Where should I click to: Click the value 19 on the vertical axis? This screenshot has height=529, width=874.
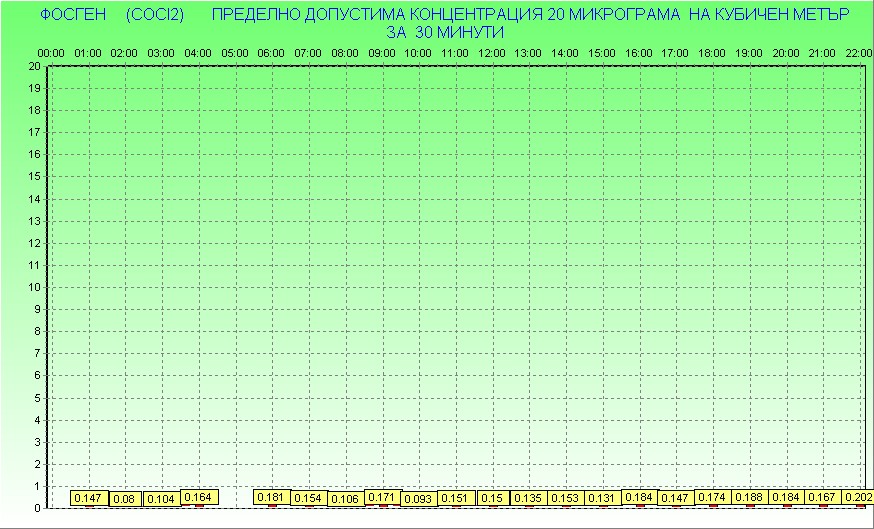(x=35, y=88)
